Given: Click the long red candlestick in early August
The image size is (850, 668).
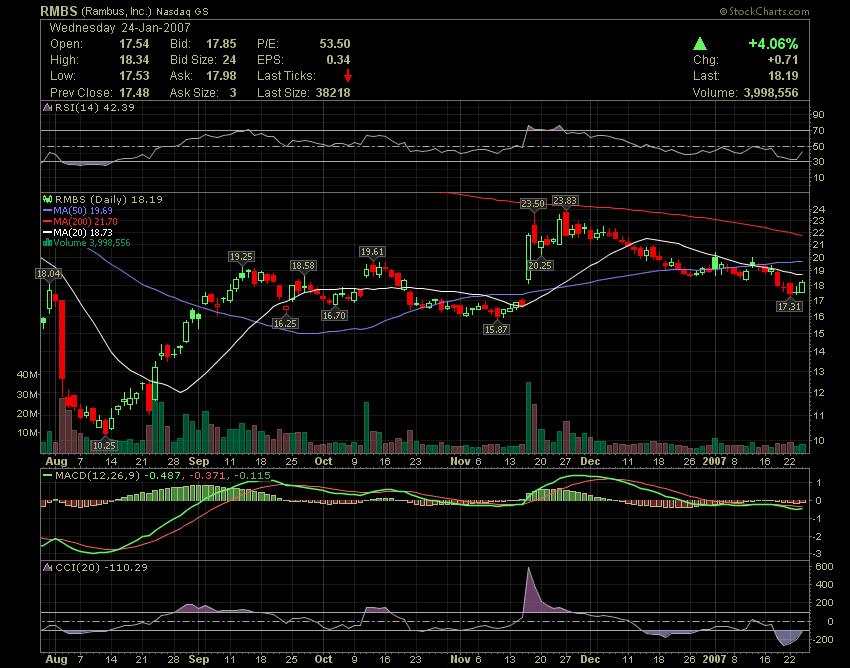Looking at the screenshot, I should [x=62, y=339].
